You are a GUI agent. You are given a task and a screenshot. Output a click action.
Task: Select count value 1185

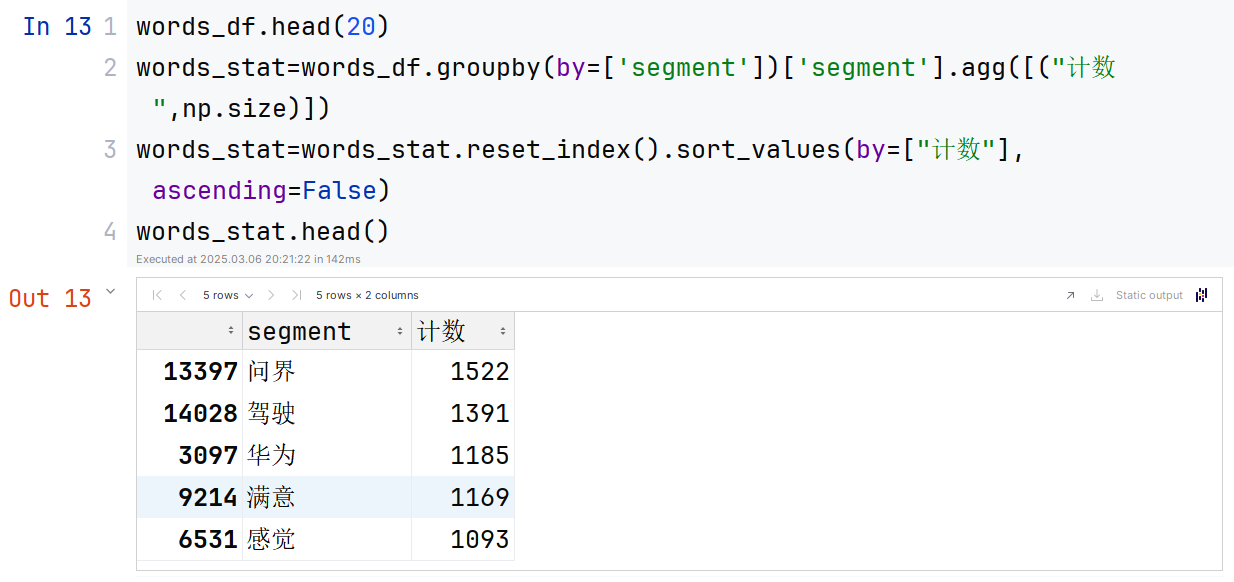[x=463, y=455]
